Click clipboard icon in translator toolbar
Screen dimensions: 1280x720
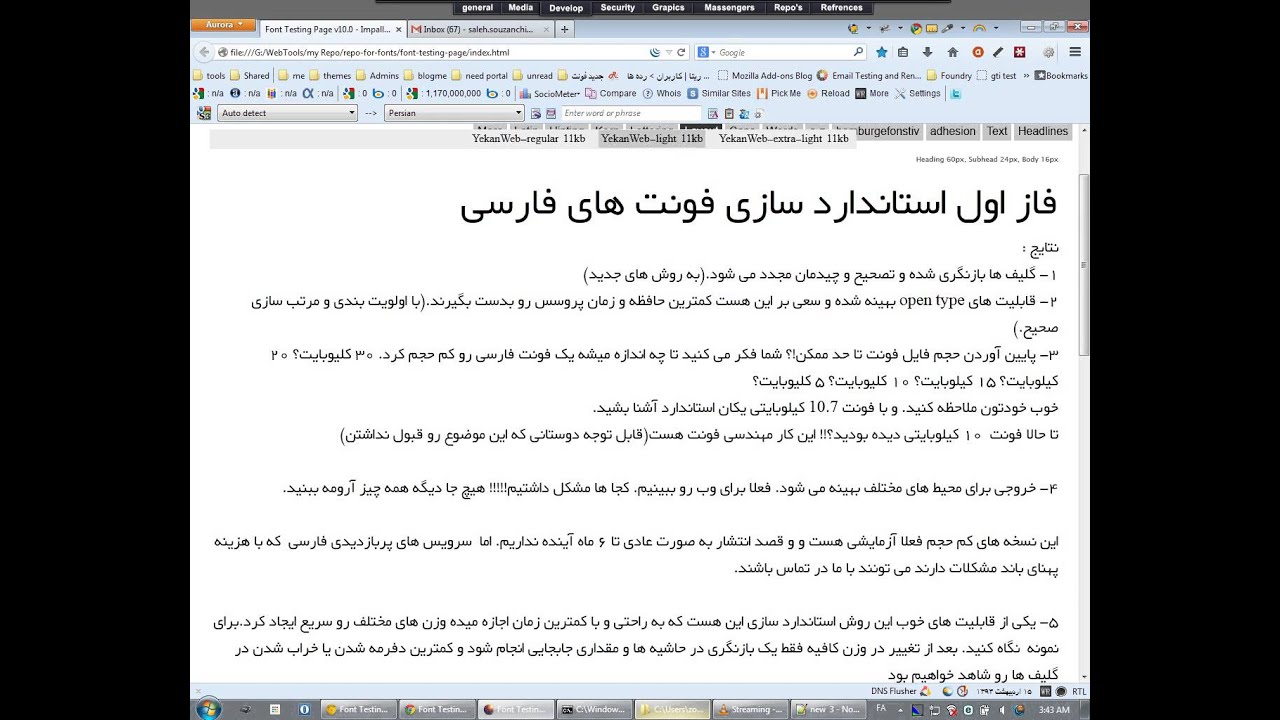click(x=729, y=113)
